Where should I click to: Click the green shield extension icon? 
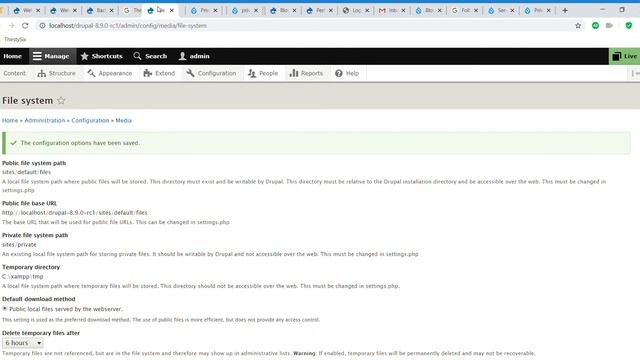pyautogui.click(x=629, y=26)
